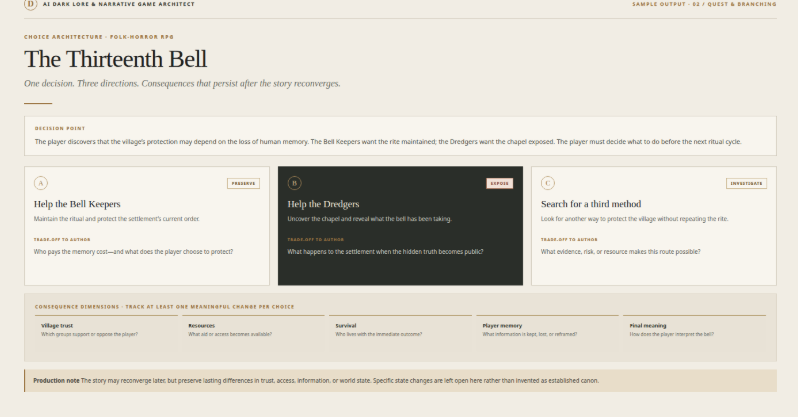Click the INVESTIGATE tag
Screen dimensions: 798x417
click(746, 183)
